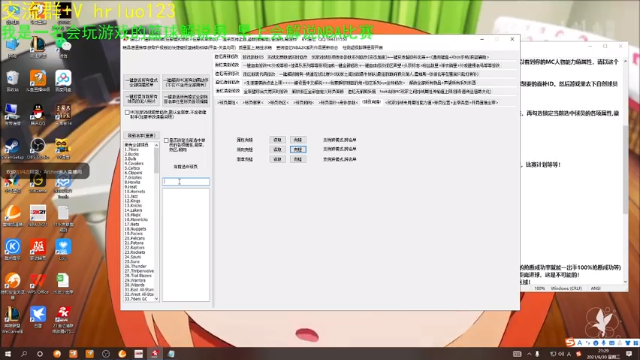Screen dimensions: 640x360
Task: Select 31.East All-Stars in the team list
Action: pyautogui.click(x=139, y=290)
